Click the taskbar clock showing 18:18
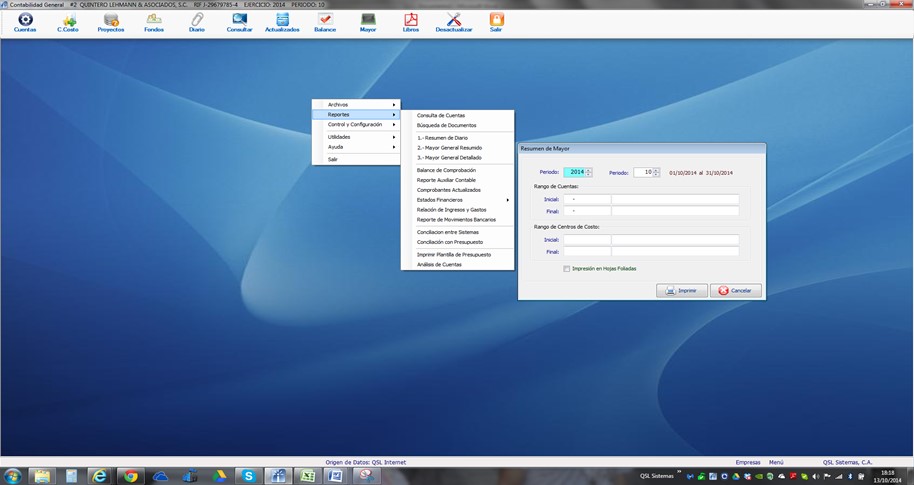The image size is (914, 485). pyautogui.click(x=887, y=476)
